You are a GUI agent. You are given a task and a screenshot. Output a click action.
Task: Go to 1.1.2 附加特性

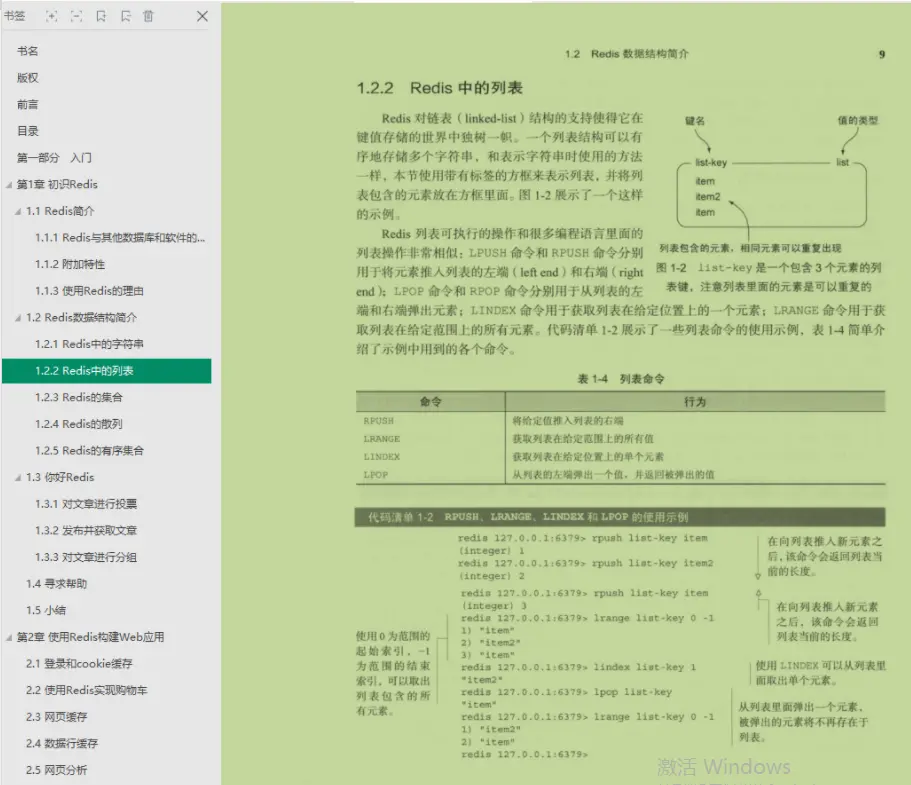coord(70,264)
